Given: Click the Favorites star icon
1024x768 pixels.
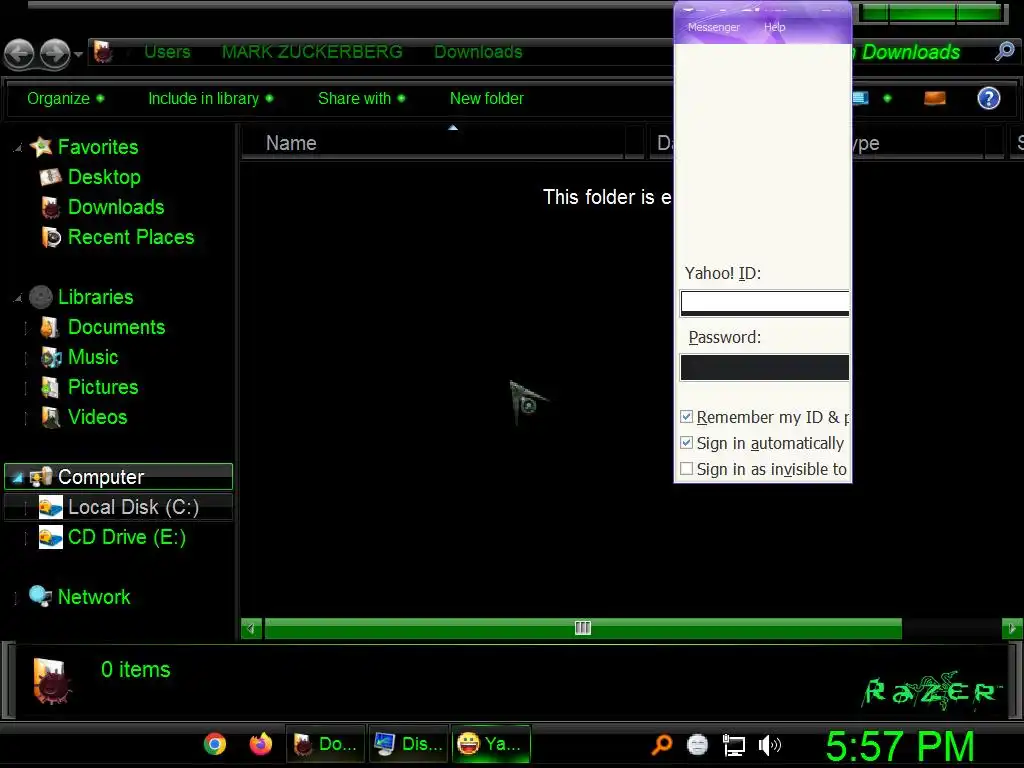Looking at the screenshot, I should (40, 146).
